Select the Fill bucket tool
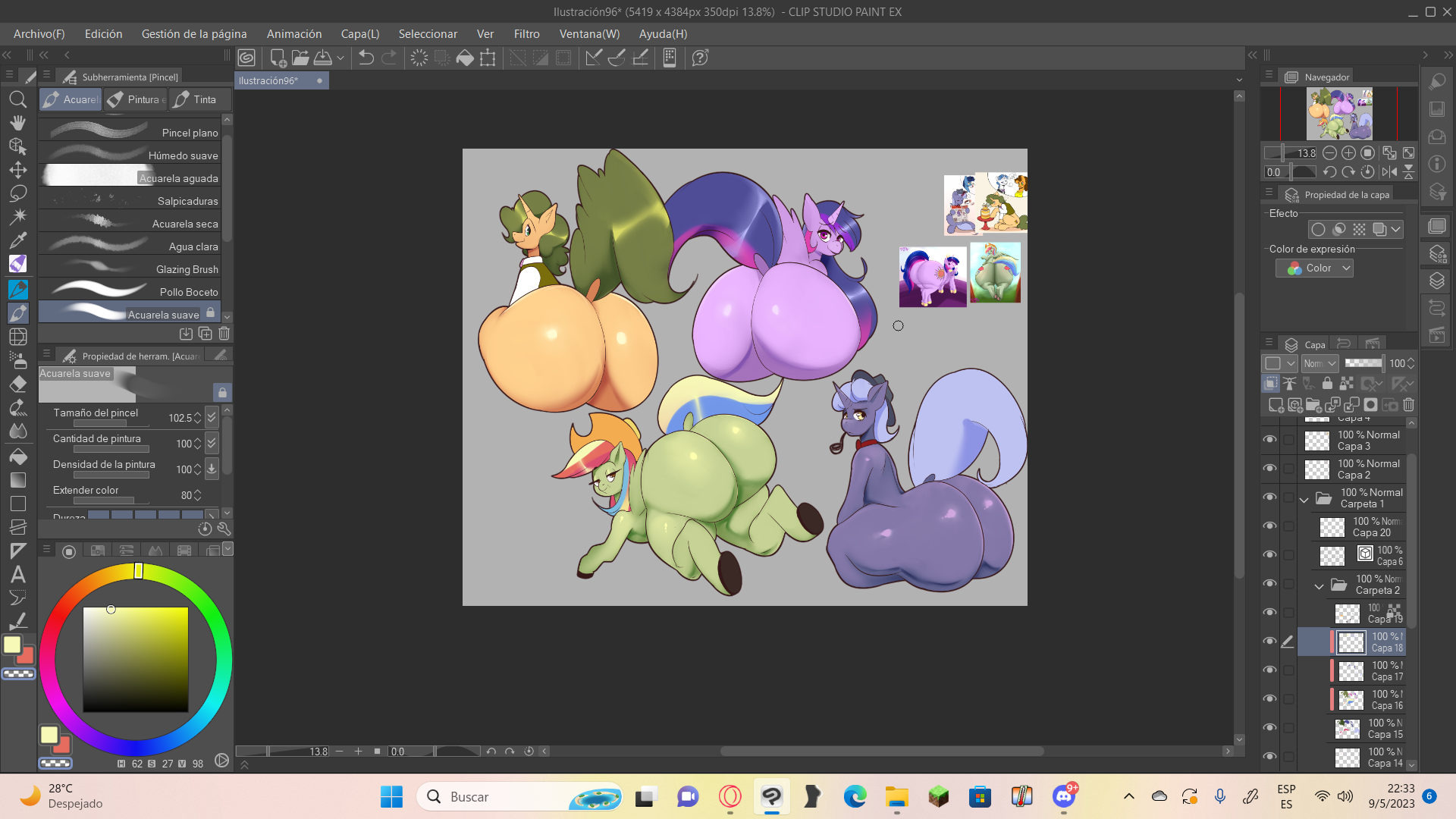Screen dimensions: 1456x819 coord(17,457)
